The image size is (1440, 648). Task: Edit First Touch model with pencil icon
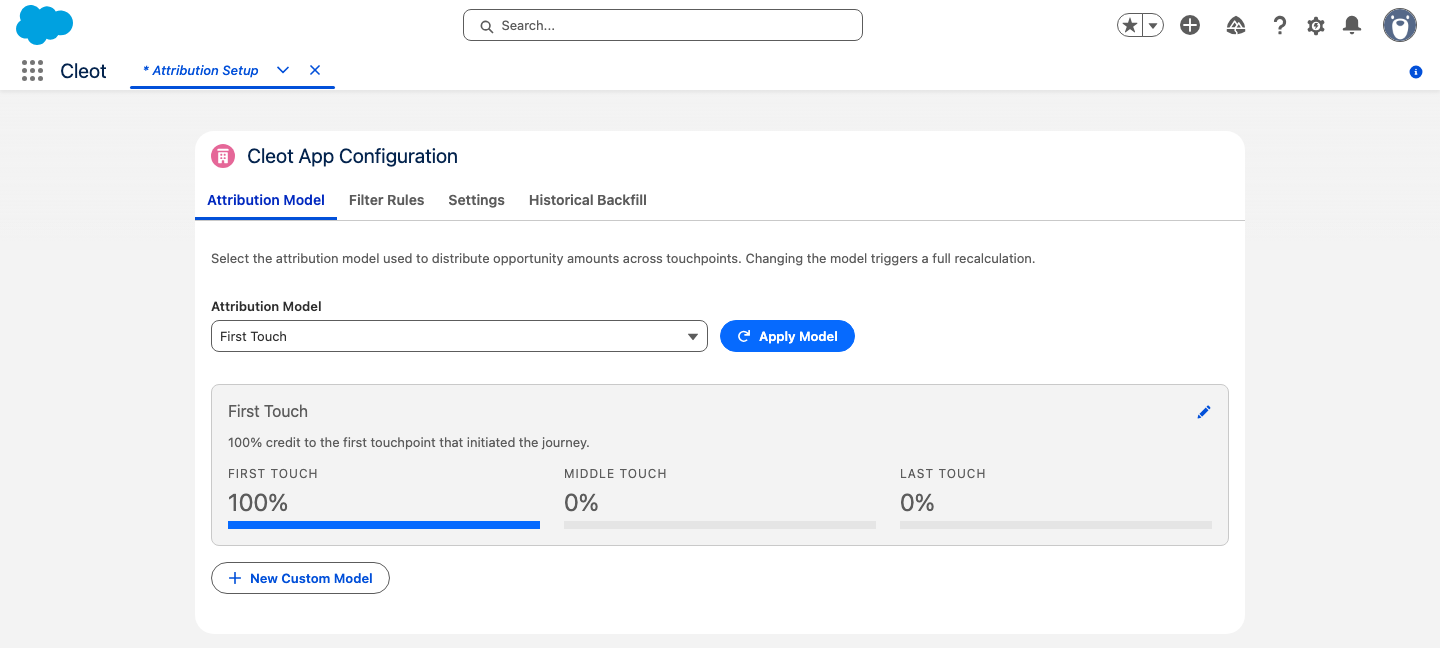(1204, 412)
